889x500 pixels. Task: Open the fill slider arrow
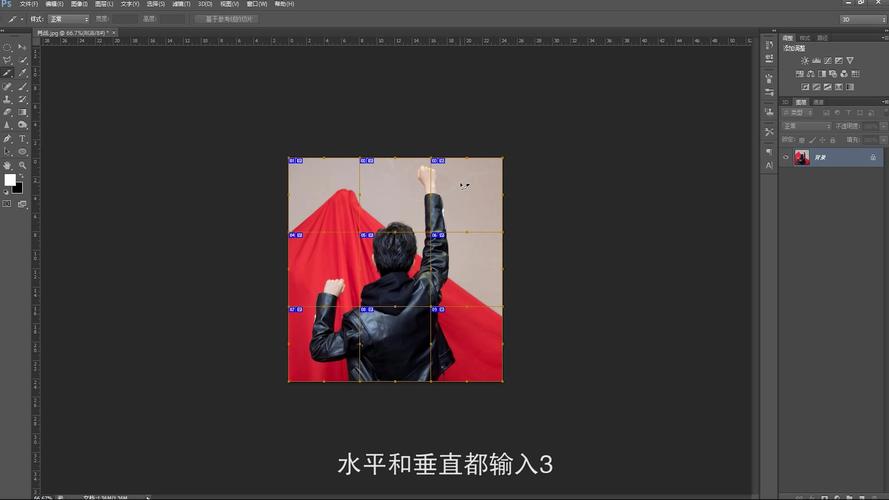click(x=883, y=140)
